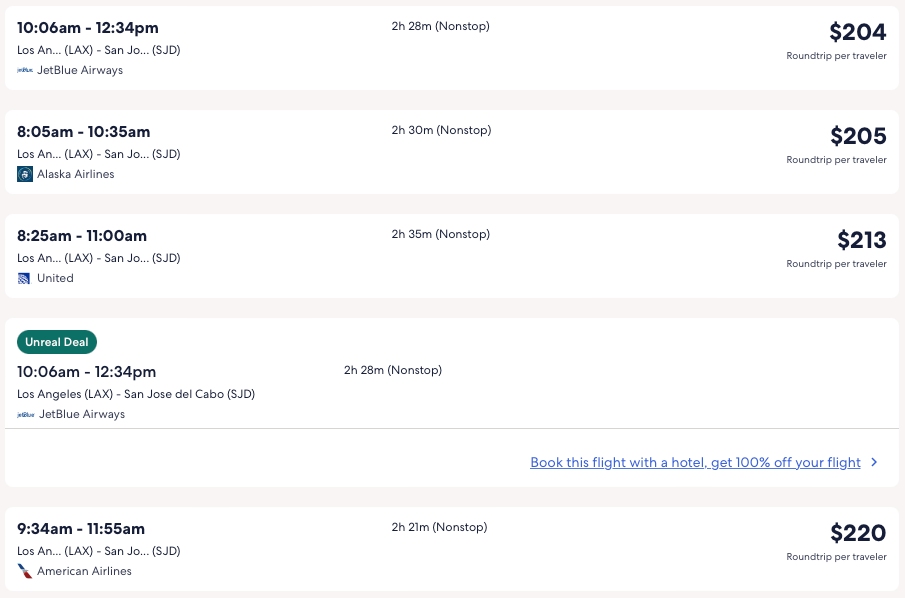Click the JetBlue logo in the $204 flight
Screen dimensions: 905x598
click(25, 70)
